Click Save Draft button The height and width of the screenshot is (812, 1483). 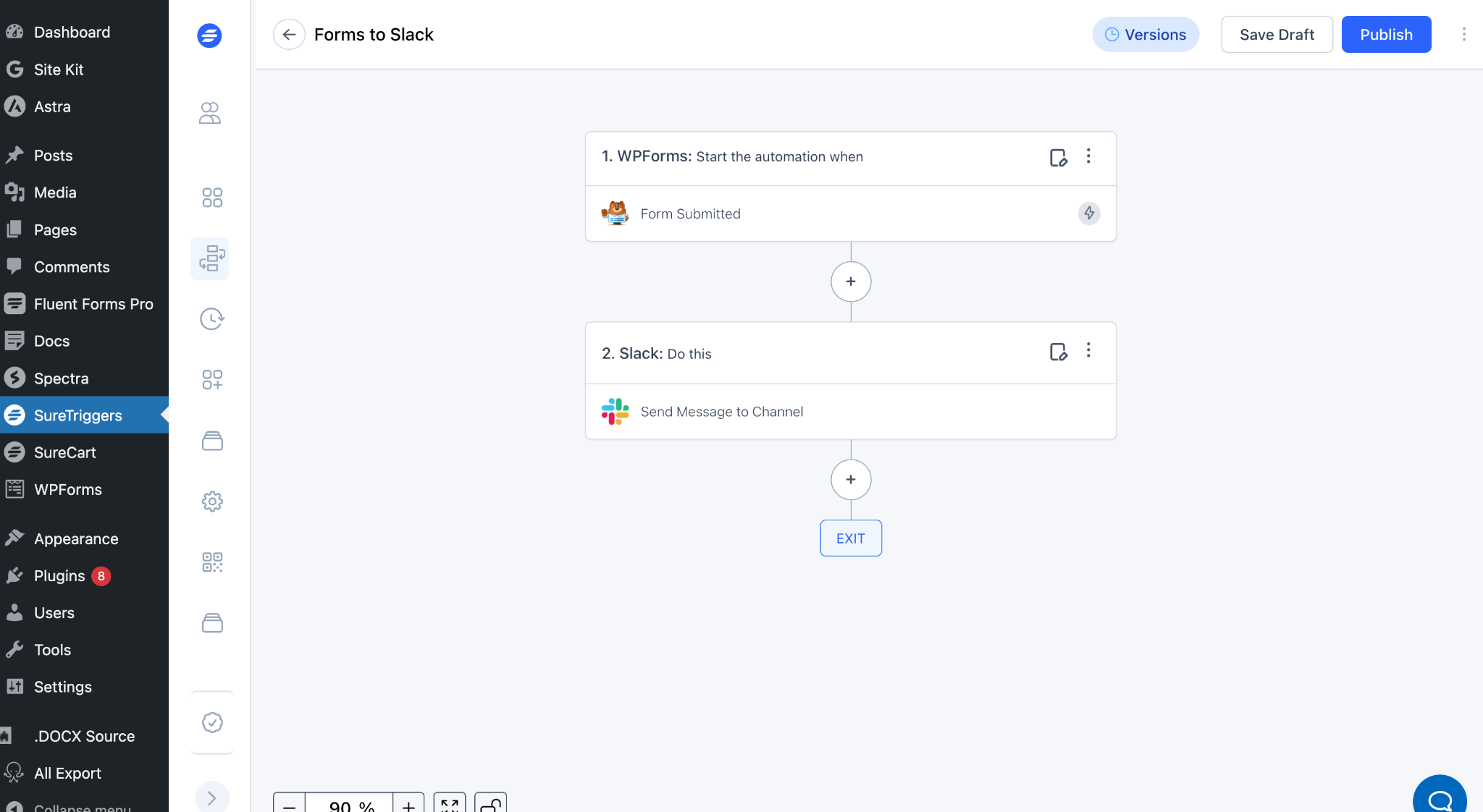pos(1277,33)
